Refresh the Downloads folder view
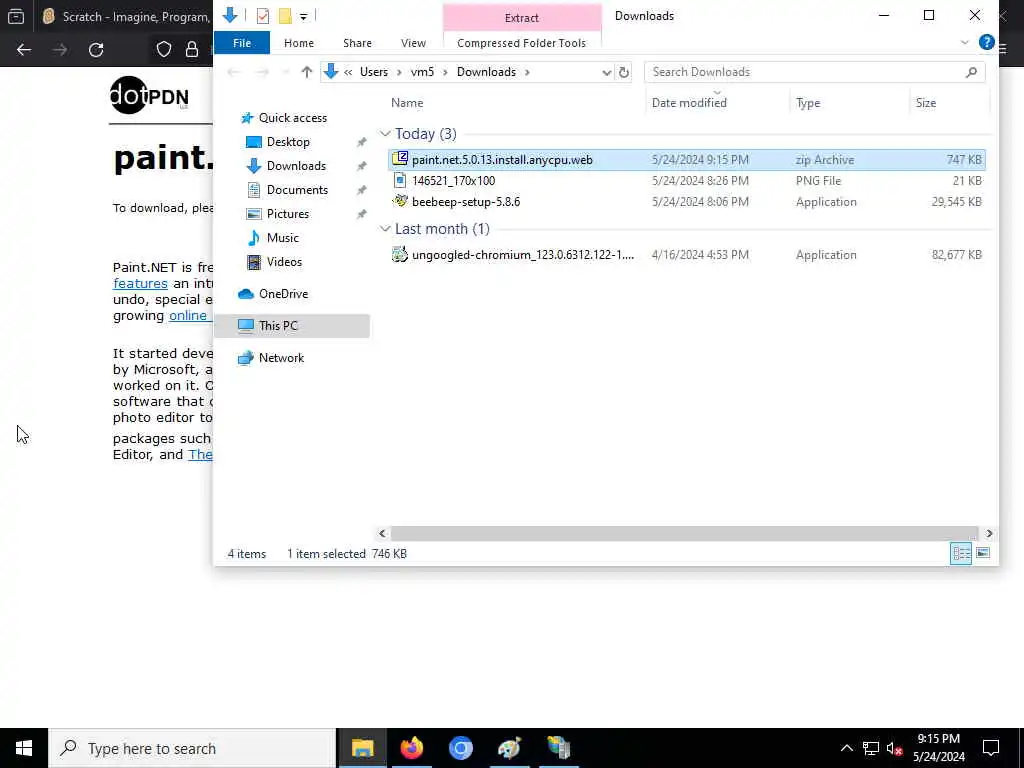Image resolution: width=1024 pixels, height=768 pixels. pos(624,72)
